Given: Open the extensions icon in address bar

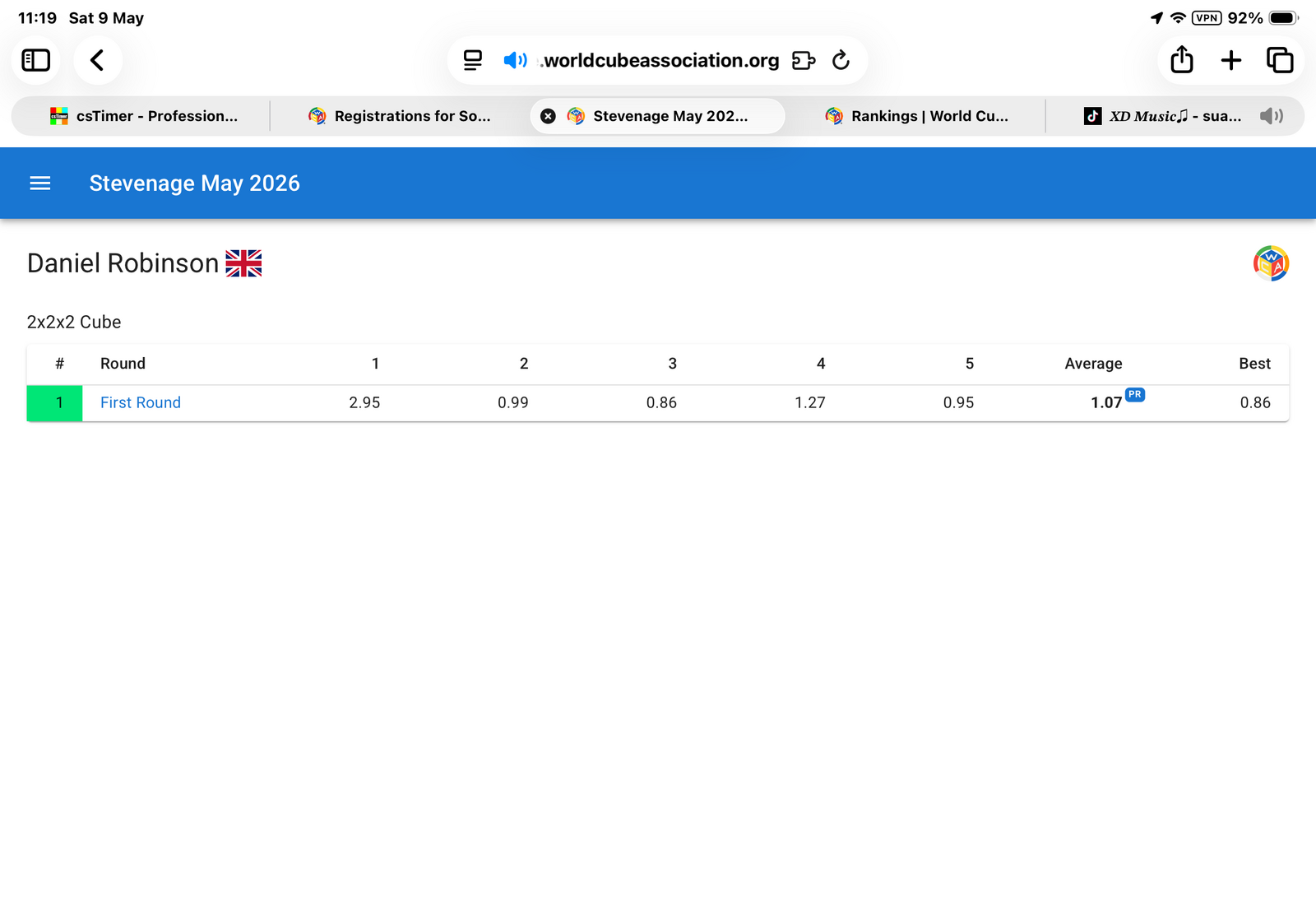Looking at the screenshot, I should [803, 60].
